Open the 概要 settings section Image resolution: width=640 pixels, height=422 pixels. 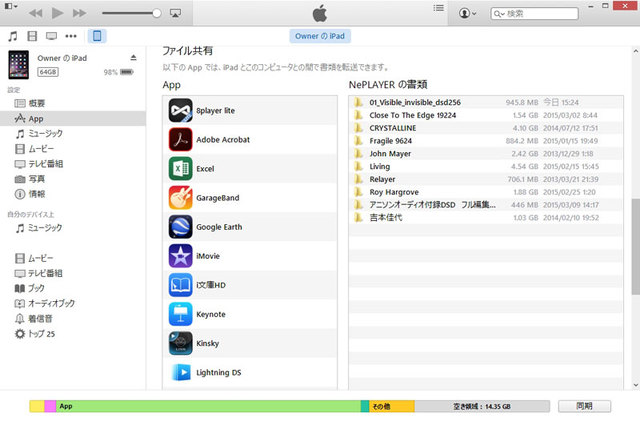36,103
